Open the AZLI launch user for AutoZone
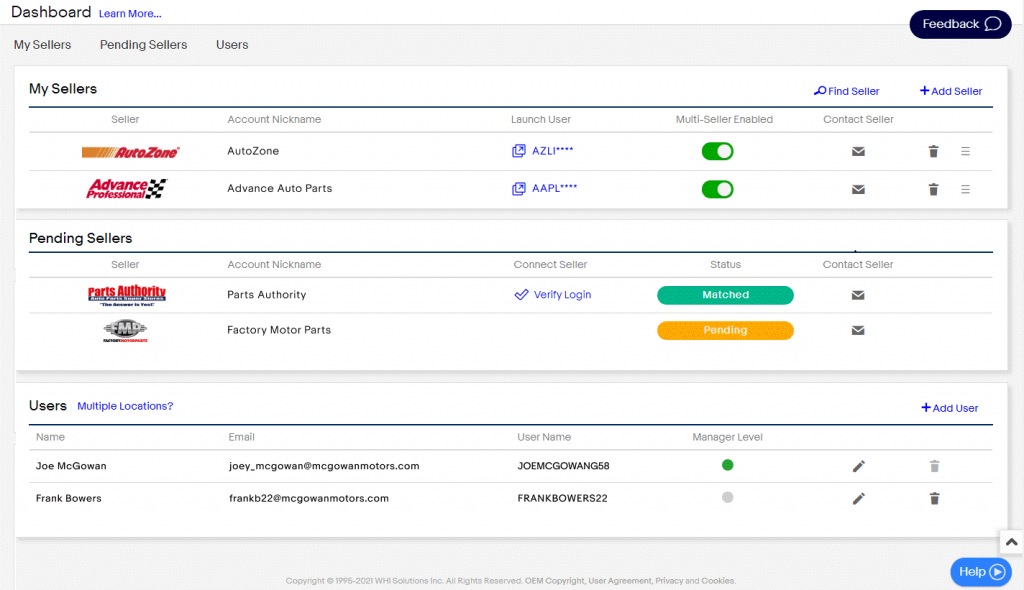 tap(545, 150)
